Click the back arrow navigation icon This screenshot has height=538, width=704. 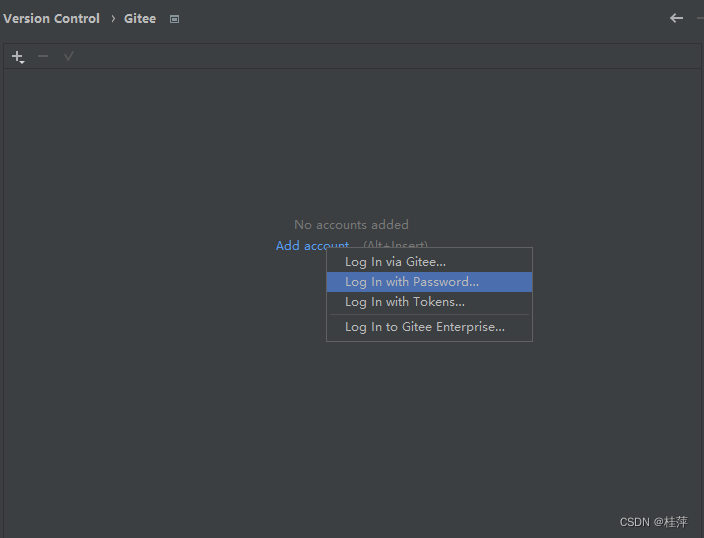click(x=676, y=18)
